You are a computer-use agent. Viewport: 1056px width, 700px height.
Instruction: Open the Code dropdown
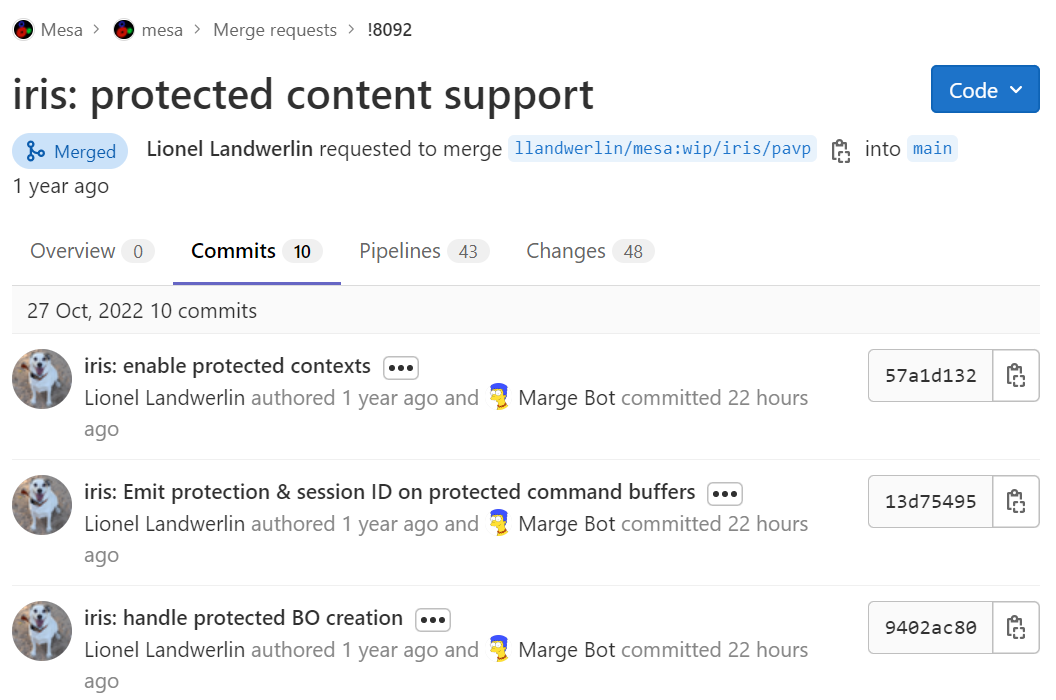click(984, 89)
